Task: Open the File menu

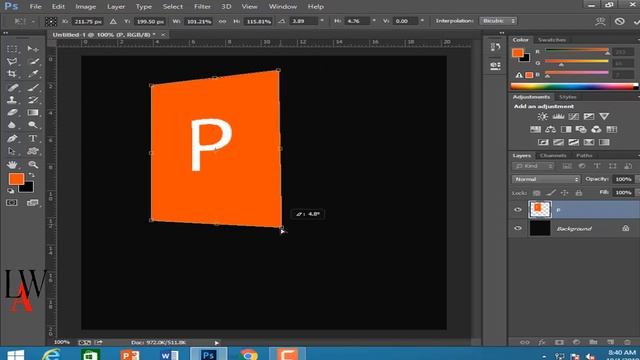Action: (x=36, y=7)
